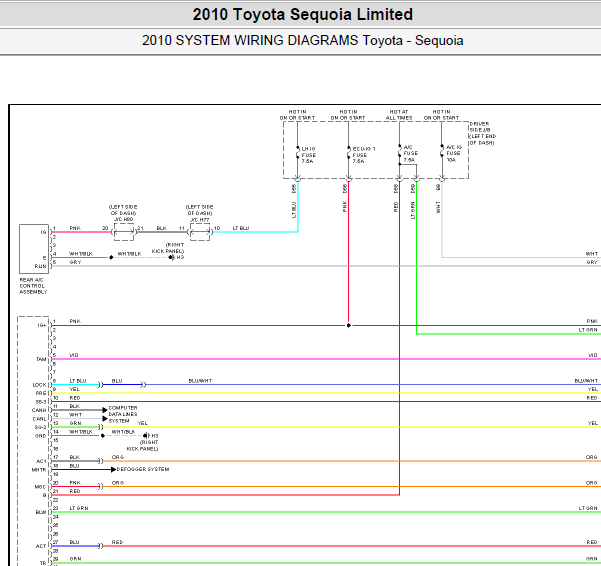The image size is (601, 566).
Task: Click the "BLU" wire label at pin 18
Action: tap(74, 466)
